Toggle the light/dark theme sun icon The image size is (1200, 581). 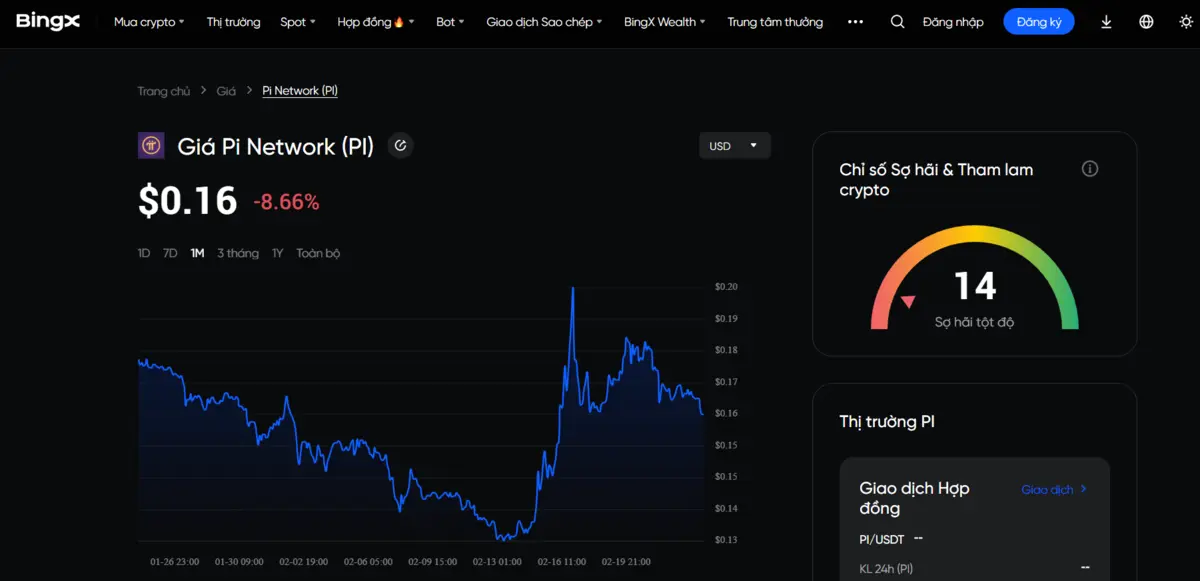tap(1186, 22)
